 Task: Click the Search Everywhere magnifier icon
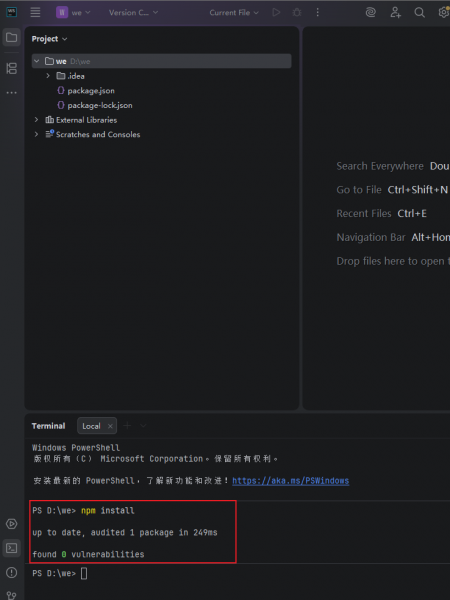[x=419, y=12]
